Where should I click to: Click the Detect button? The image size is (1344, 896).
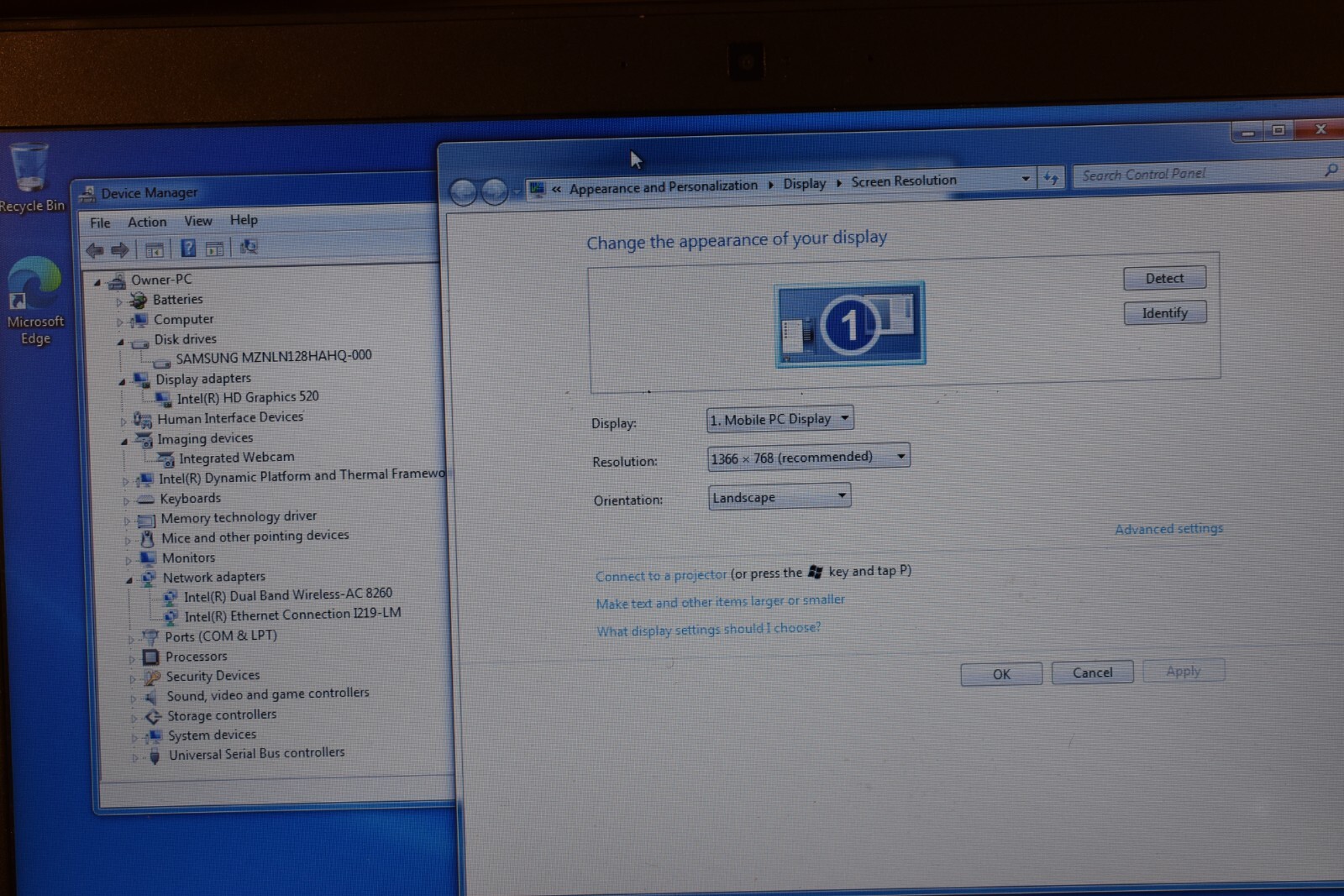point(1164,278)
